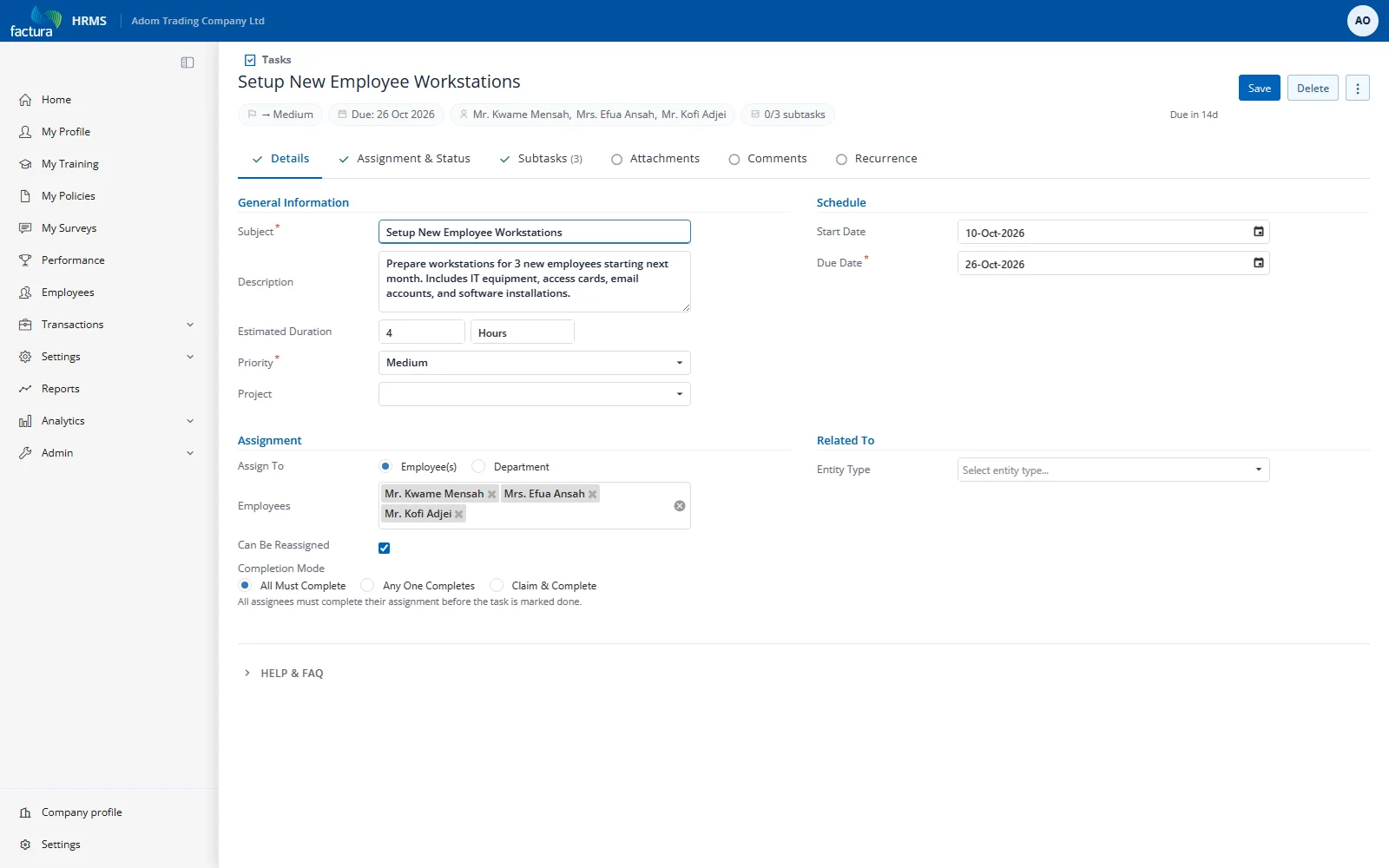Viewport: 1389px width, 868px height.
Task: Expand the Admin submenu
Action: (x=190, y=453)
